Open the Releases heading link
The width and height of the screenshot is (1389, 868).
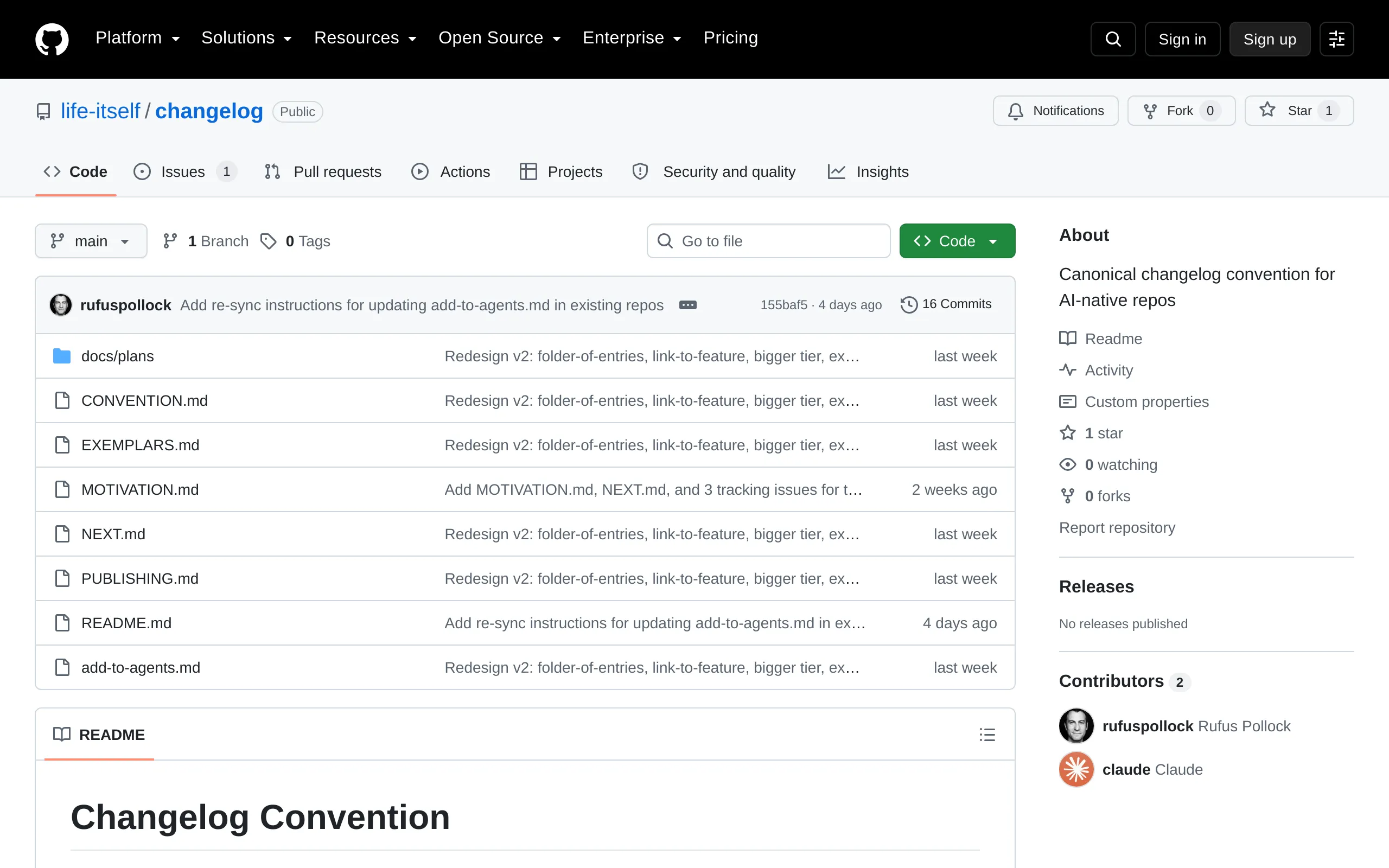tap(1096, 586)
